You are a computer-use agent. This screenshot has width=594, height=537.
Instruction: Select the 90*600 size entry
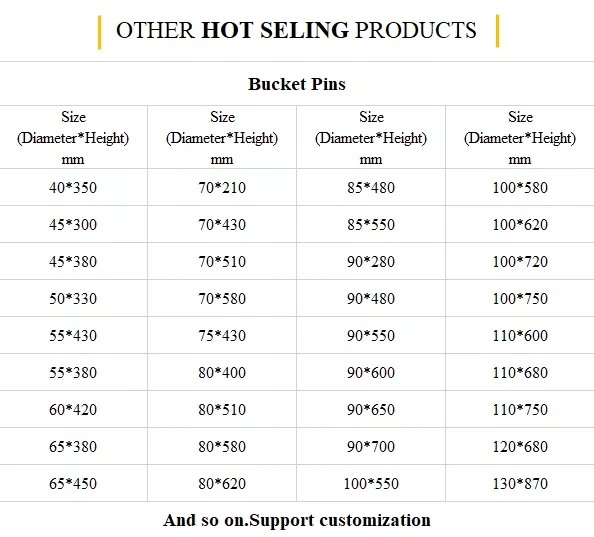371,373
